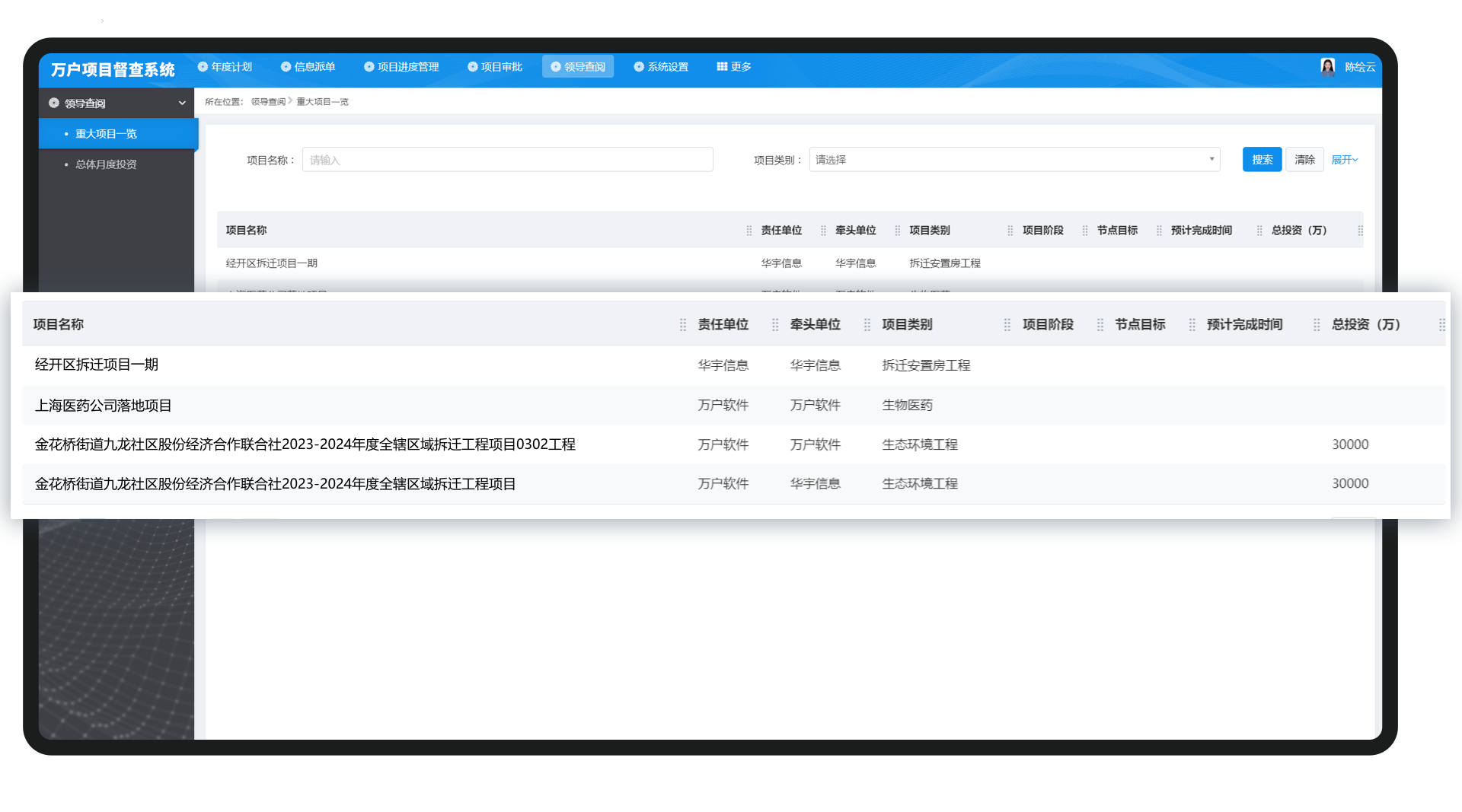1462x812 pixels.
Task: Click the drag handle before 总投资（万） column
Action: click(x=1317, y=325)
